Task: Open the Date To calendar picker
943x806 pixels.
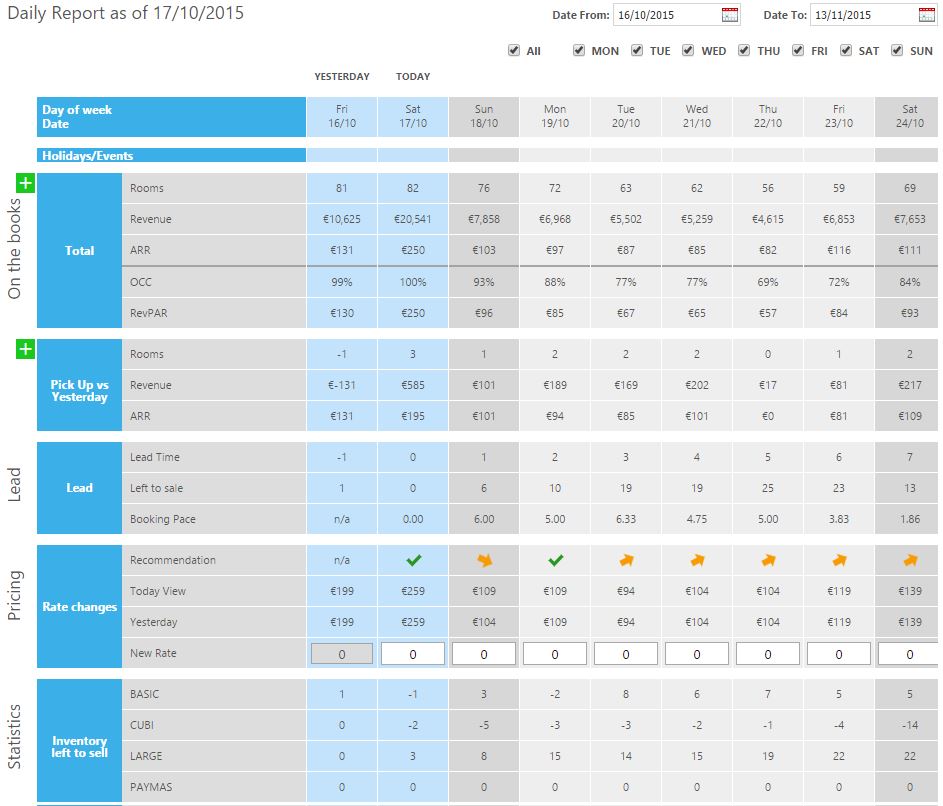Action: pos(927,15)
